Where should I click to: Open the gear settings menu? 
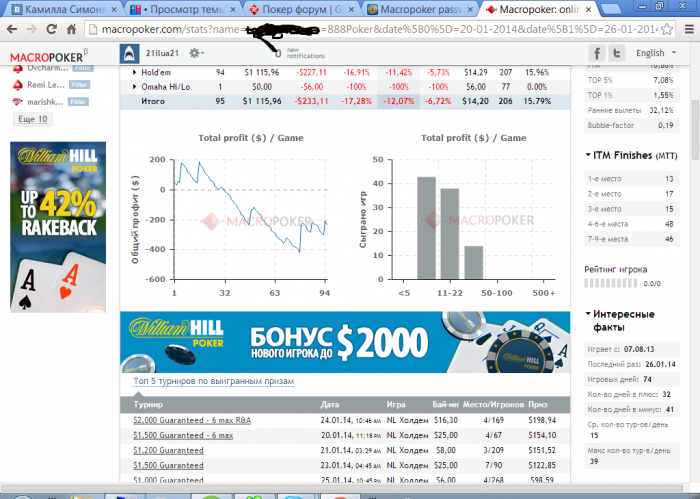pos(195,53)
